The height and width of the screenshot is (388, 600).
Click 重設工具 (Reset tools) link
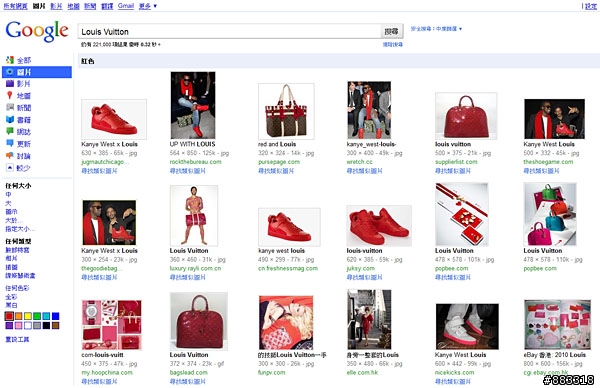coord(17,339)
